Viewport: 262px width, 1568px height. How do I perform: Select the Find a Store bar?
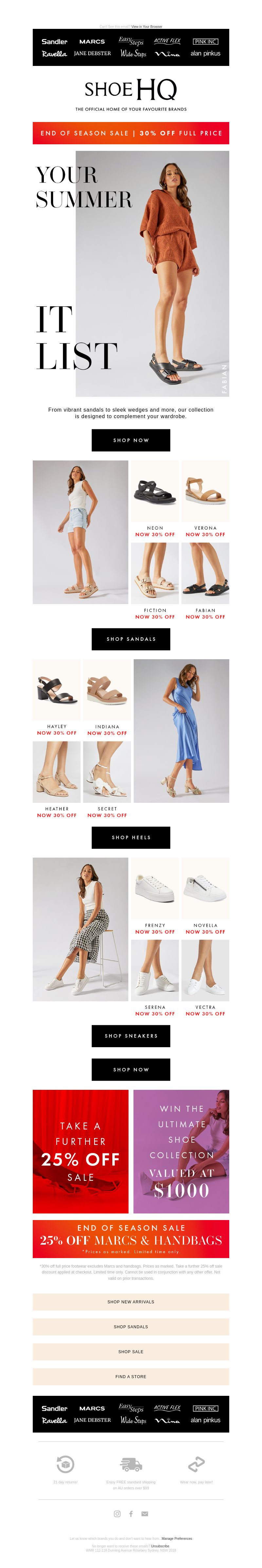click(x=131, y=1376)
